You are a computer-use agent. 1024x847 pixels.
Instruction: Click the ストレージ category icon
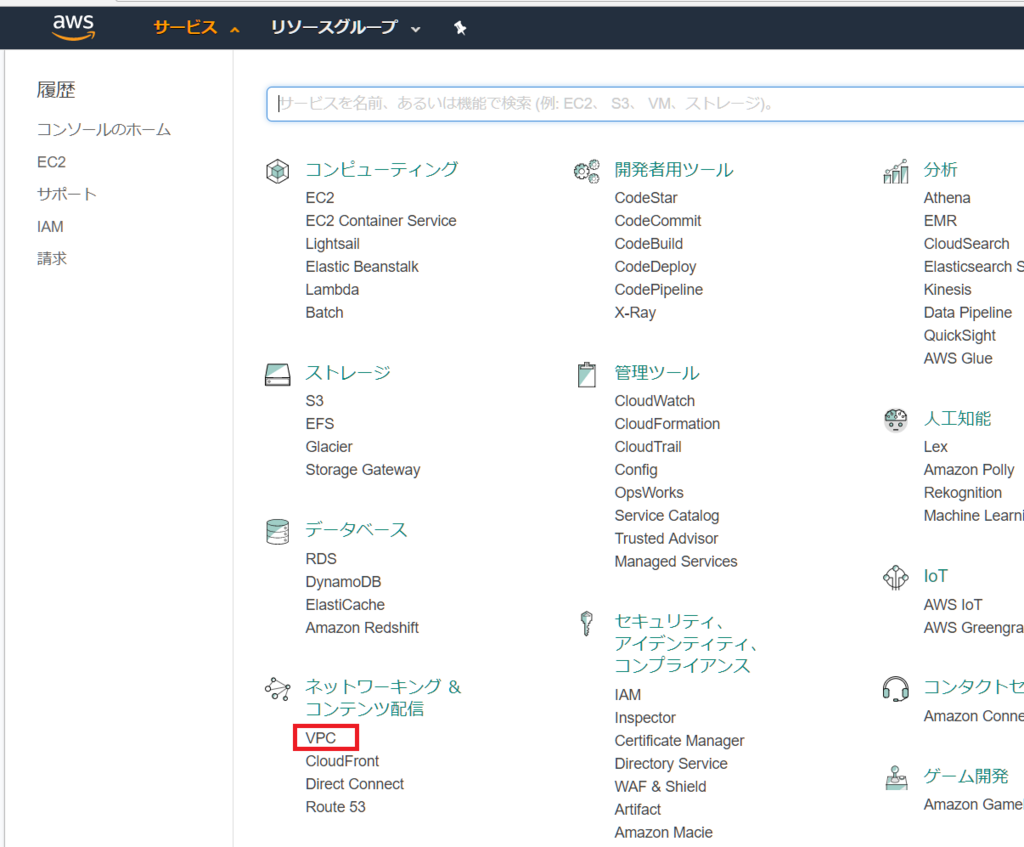click(278, 375)
